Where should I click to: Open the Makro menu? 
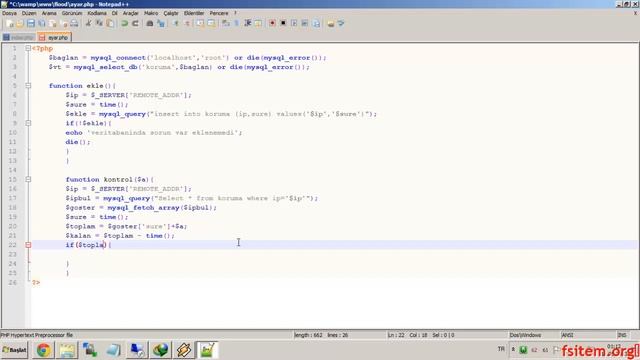pyautogui.click(x=151, y=13)
